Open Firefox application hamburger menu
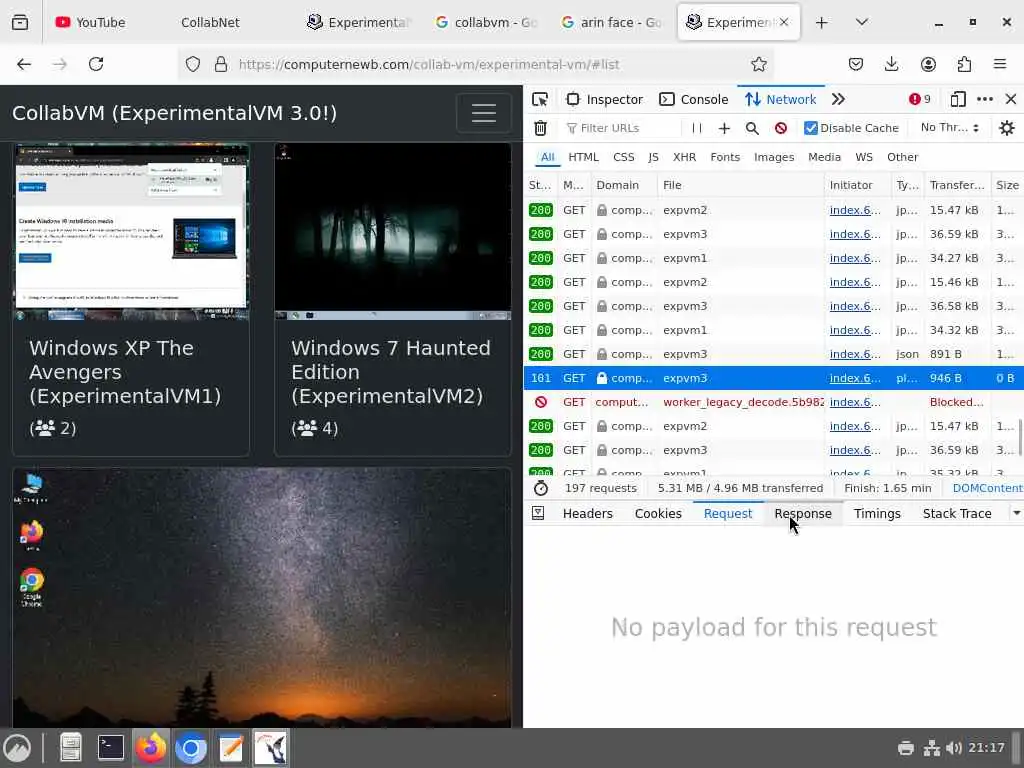1024x768 pixels. pyautogui.click(x=1000, y=64)
